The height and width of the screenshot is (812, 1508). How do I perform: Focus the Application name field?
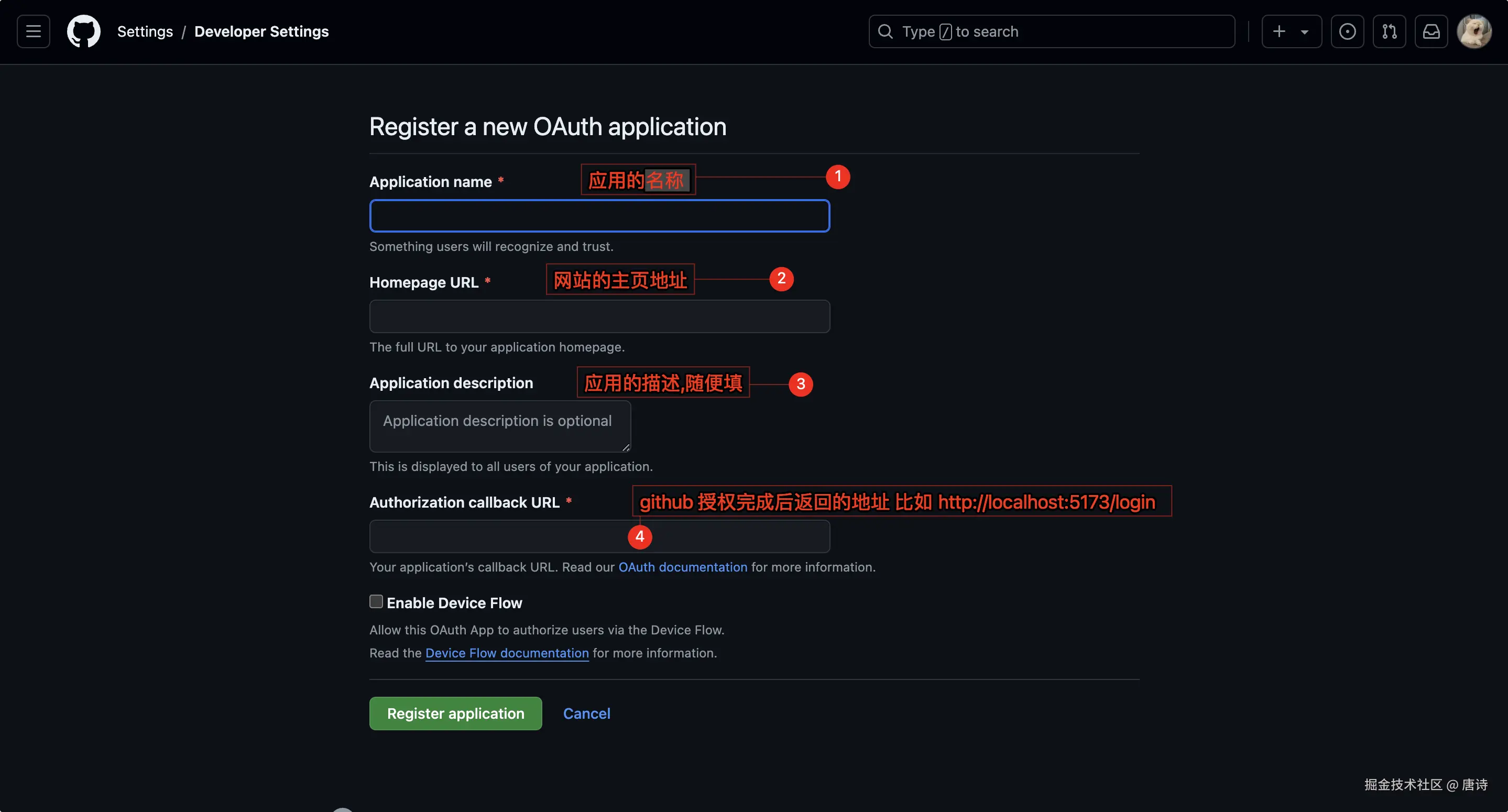(x=599, y=216)
